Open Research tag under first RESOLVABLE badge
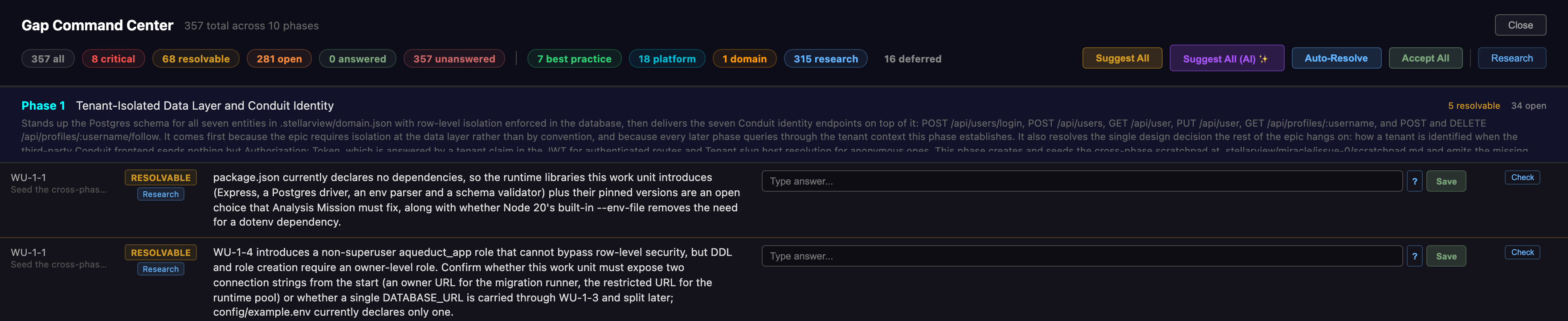This screenshot has width=1568, height=321. point(161,194)
